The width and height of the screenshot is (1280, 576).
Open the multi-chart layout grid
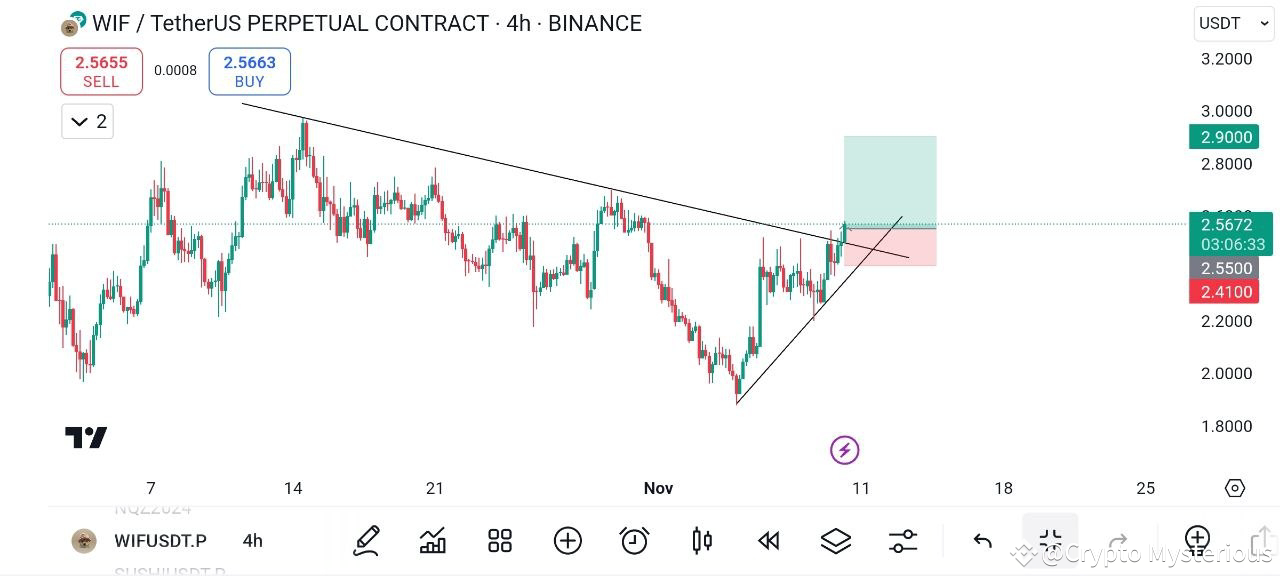[x=499, y=540]
